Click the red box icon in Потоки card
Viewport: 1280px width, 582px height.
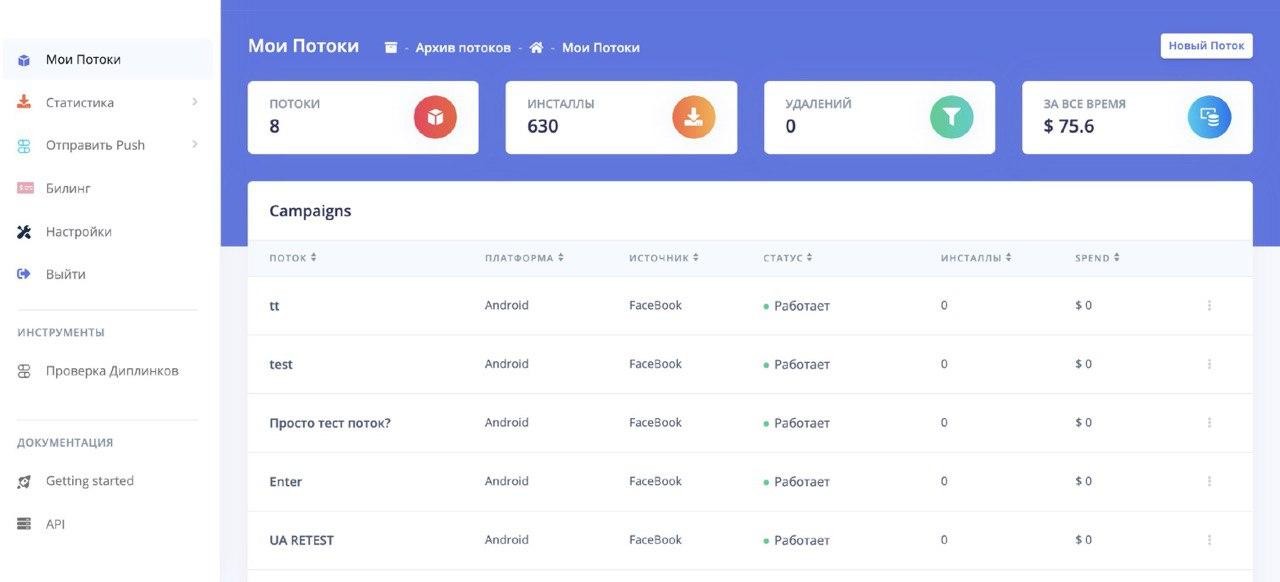(435, 117)
